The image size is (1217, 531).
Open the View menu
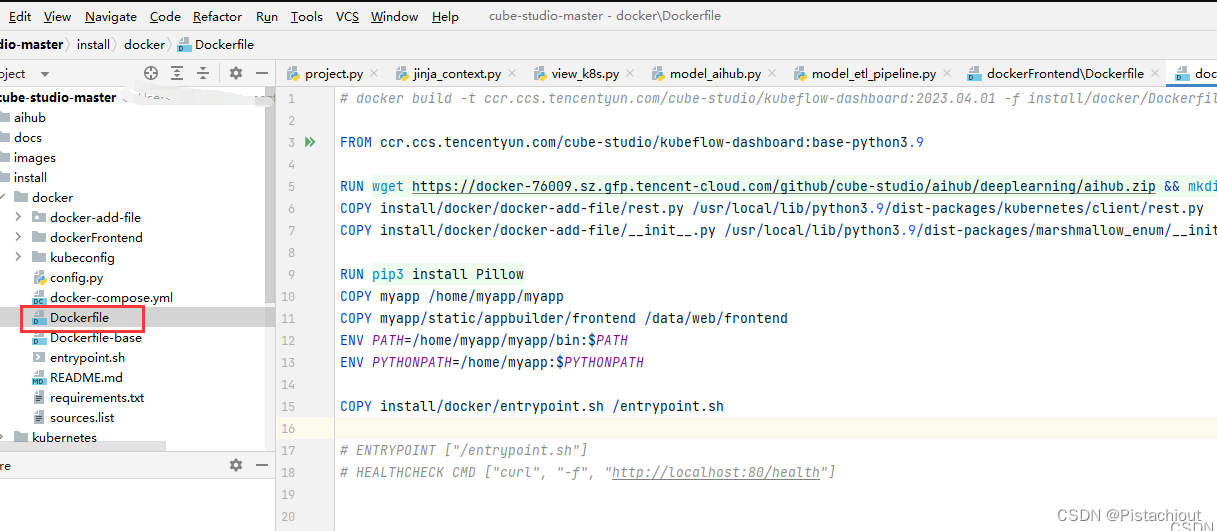[x=58, y=16]
